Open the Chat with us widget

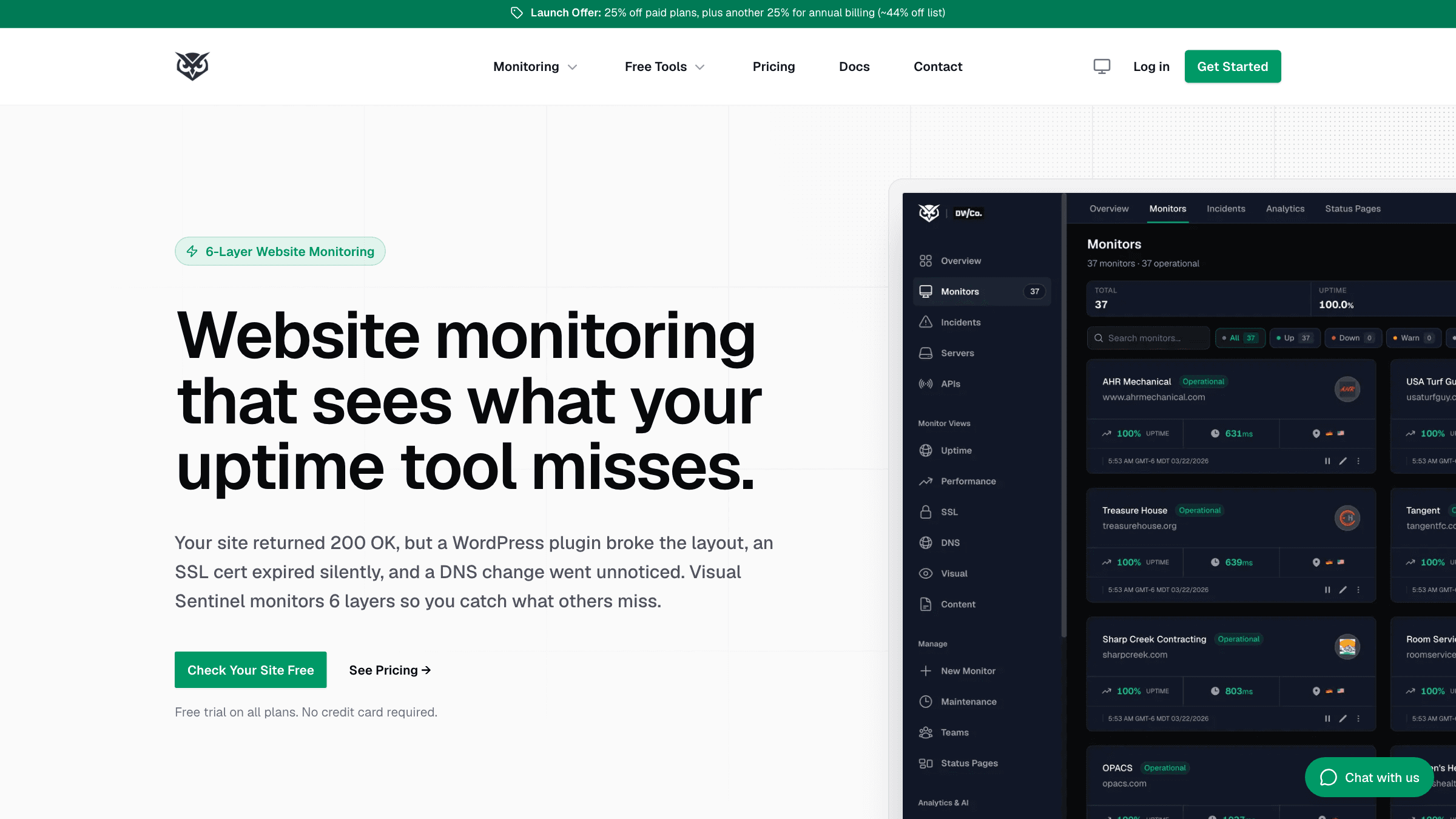pyautogui.click(x=1369, y=777)
